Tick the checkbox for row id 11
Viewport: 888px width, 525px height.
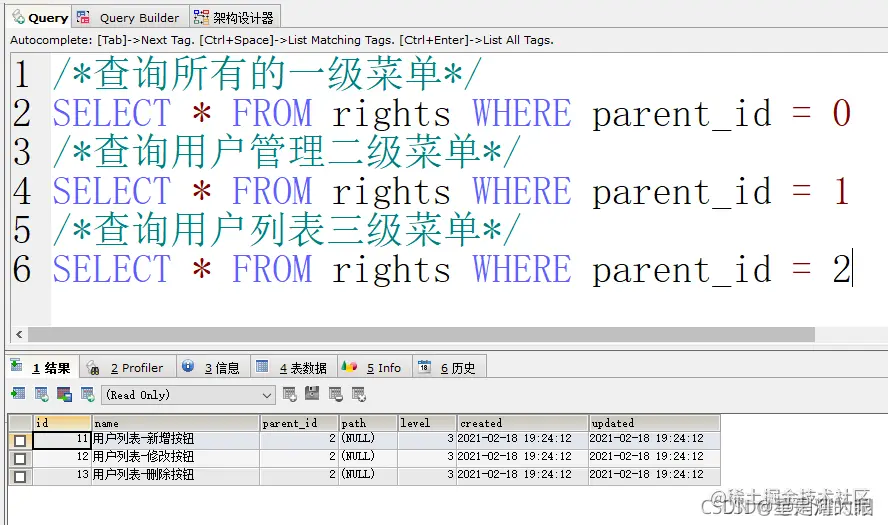pyautogui.click(x=20, y=441)
